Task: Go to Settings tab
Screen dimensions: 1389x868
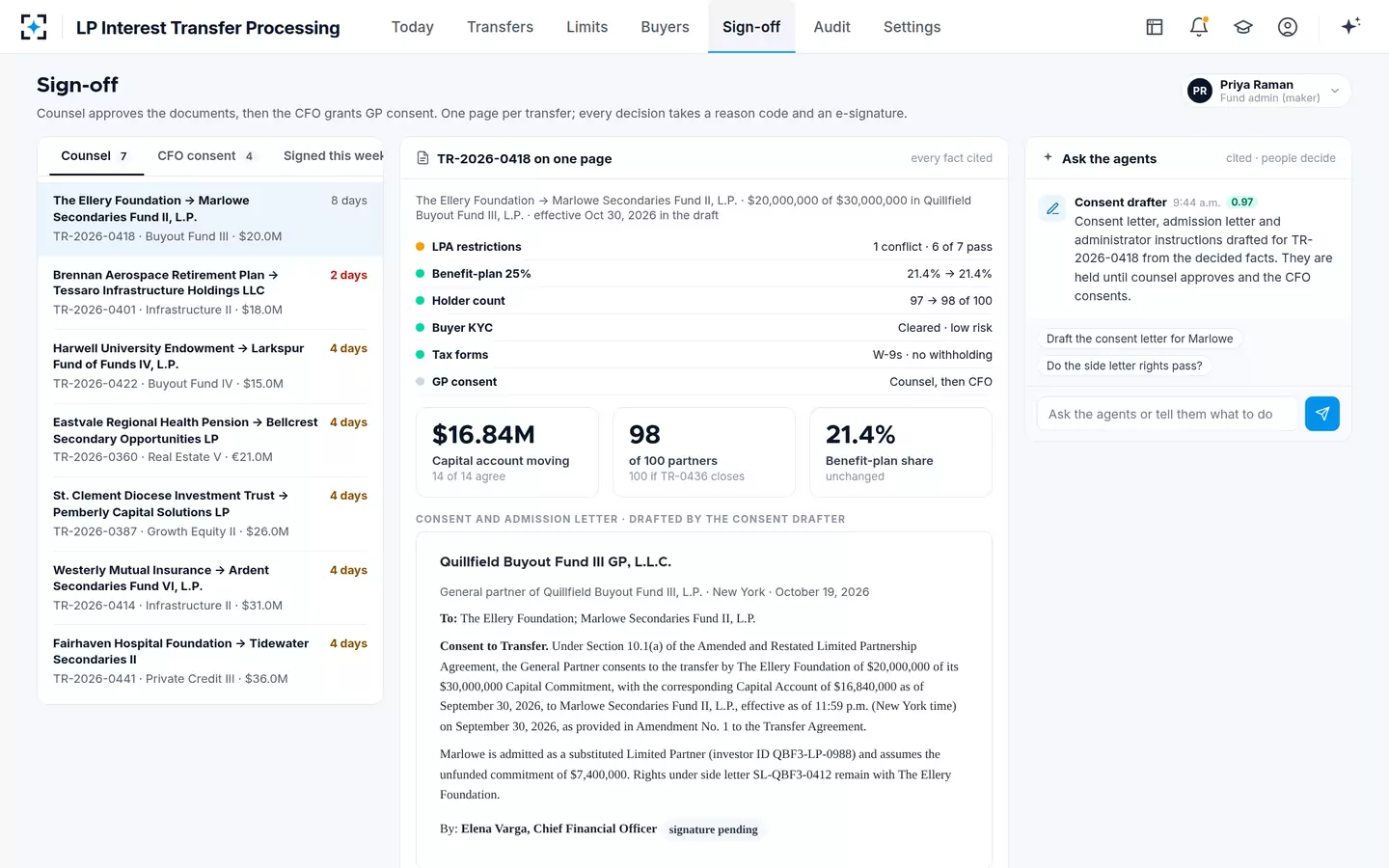Action: [x=912, y=27]
